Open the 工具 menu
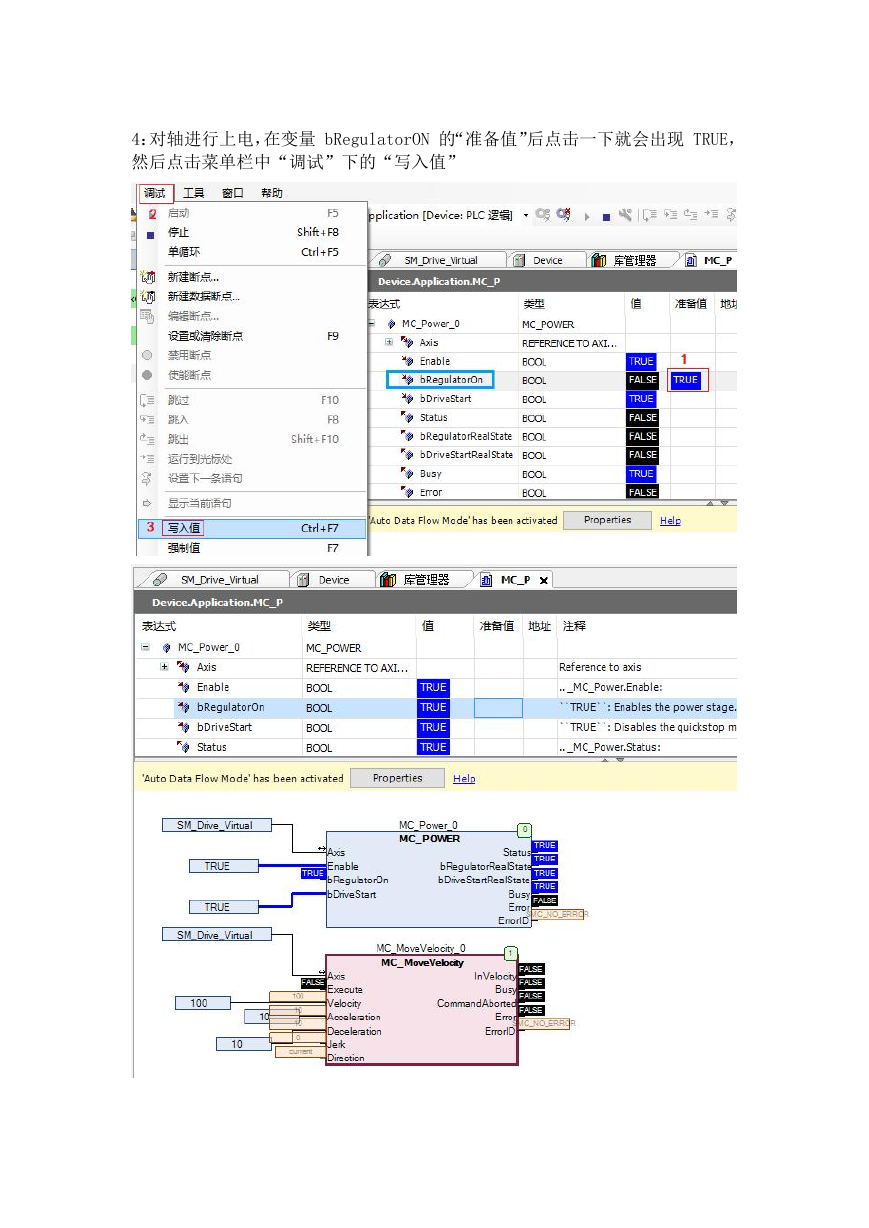This screenshot has width=869, height=1228. pos(193,193)
